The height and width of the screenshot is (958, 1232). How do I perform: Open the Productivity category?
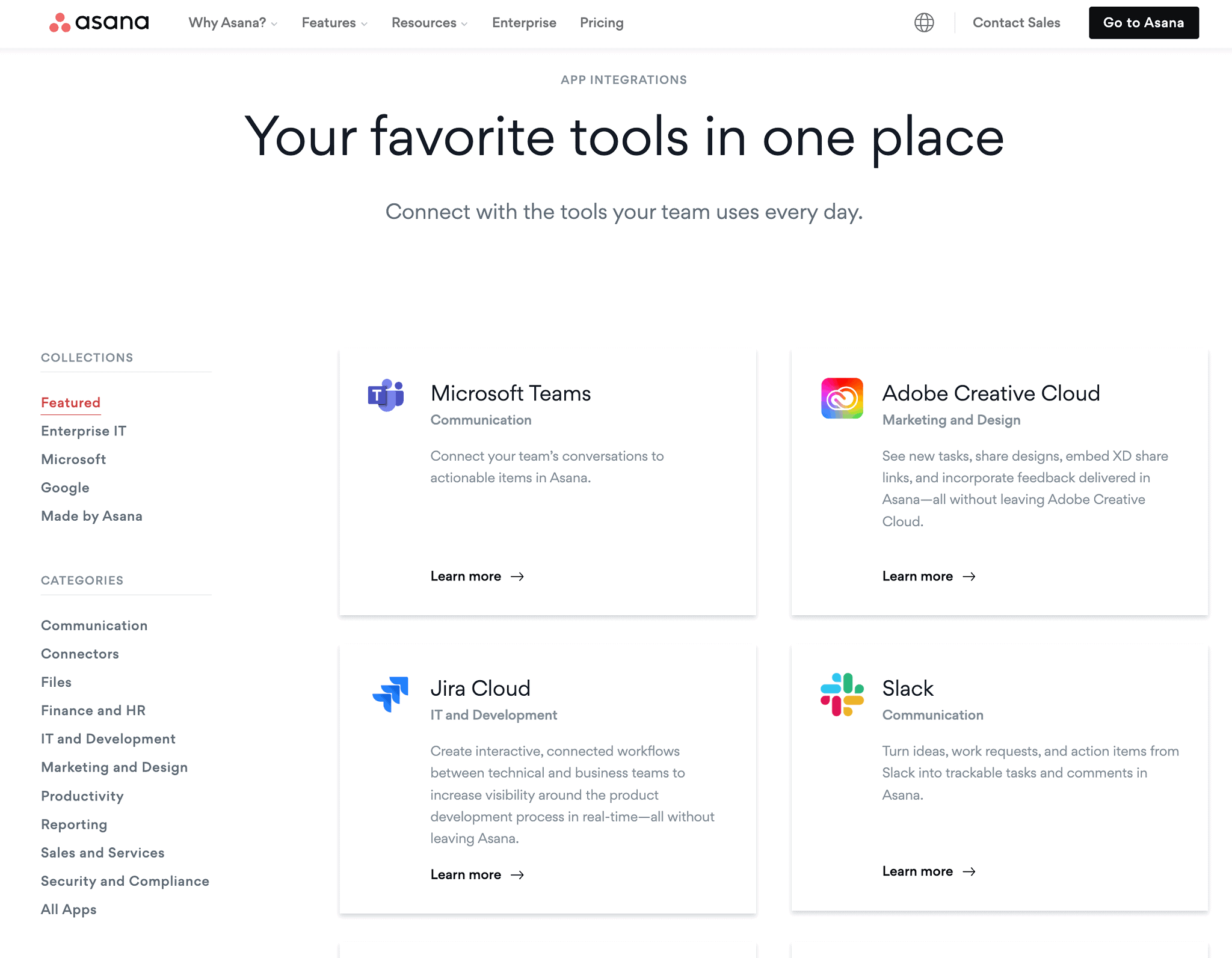point(82,796)
